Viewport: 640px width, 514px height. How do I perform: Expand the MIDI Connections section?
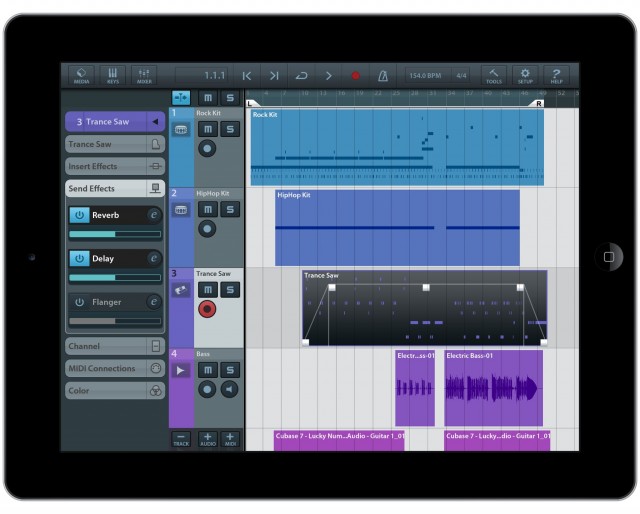[x=114, y=368]
